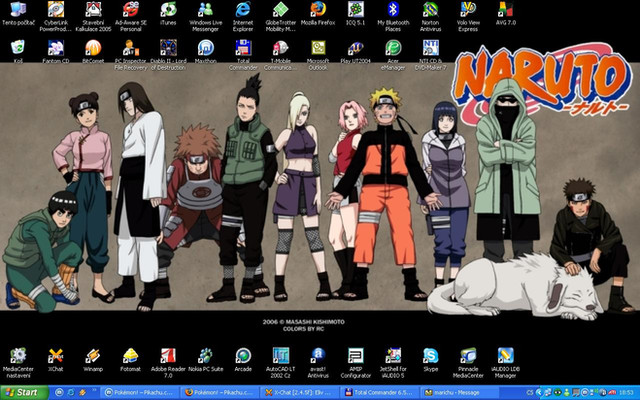Open the Arcade shortcut
The height and width of the screenshot is (400, 640).
pos(243,360)
